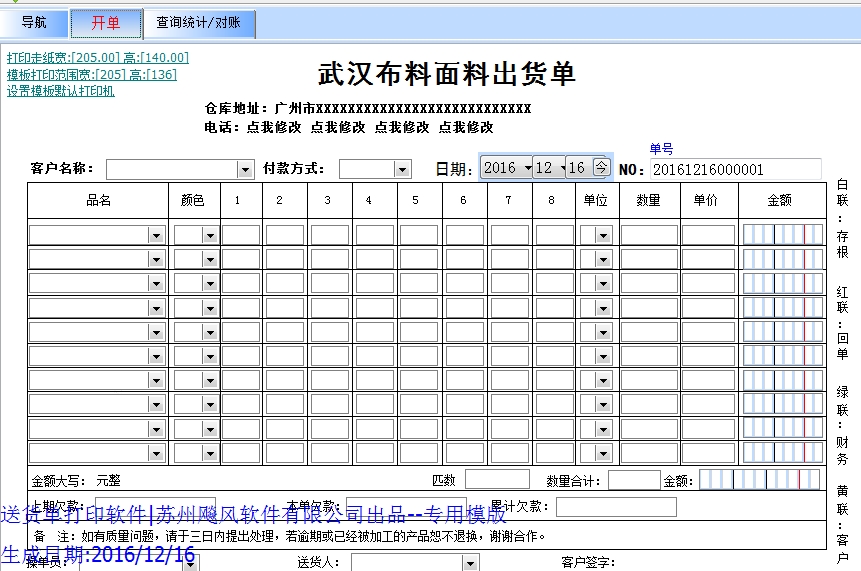Click the 今 today button in date
Viewport: 861px width, 571px height.
click(x=601, y=167)
